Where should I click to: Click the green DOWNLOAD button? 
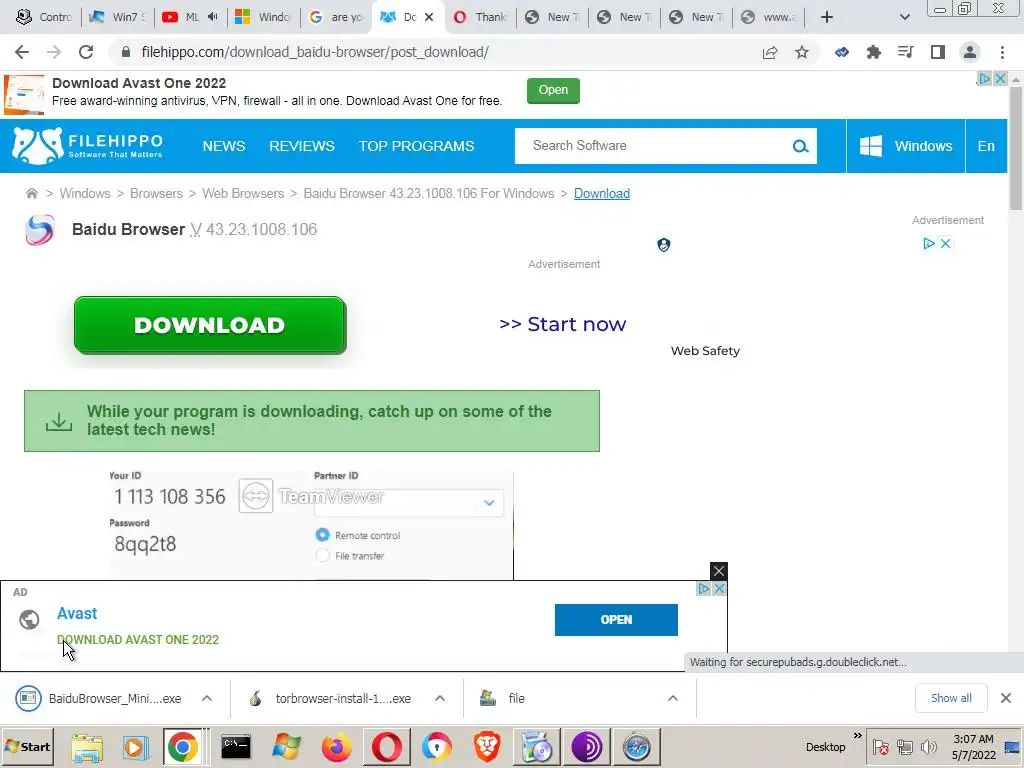210,325
